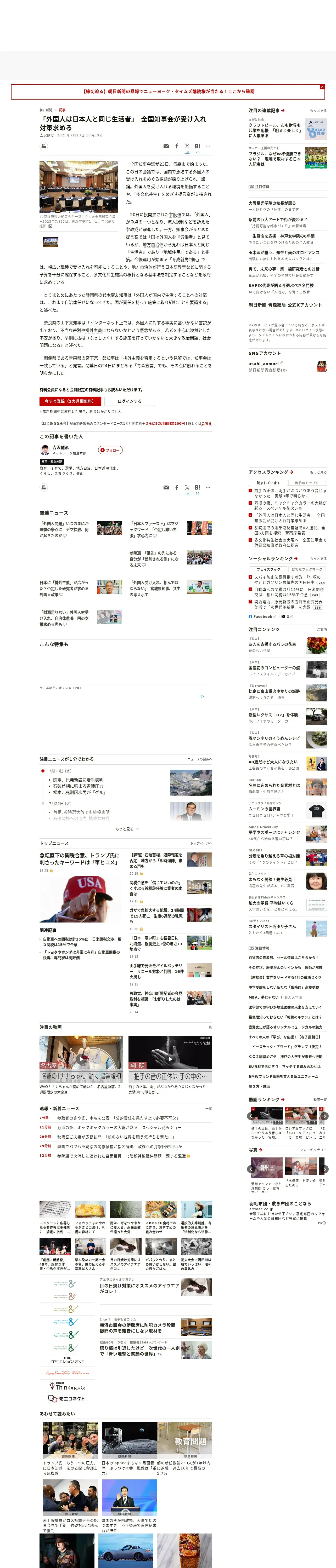Screen dimensions: 336x1568
Task: Next arrow in the 写真 carousel
Action: click(324, 1169)
